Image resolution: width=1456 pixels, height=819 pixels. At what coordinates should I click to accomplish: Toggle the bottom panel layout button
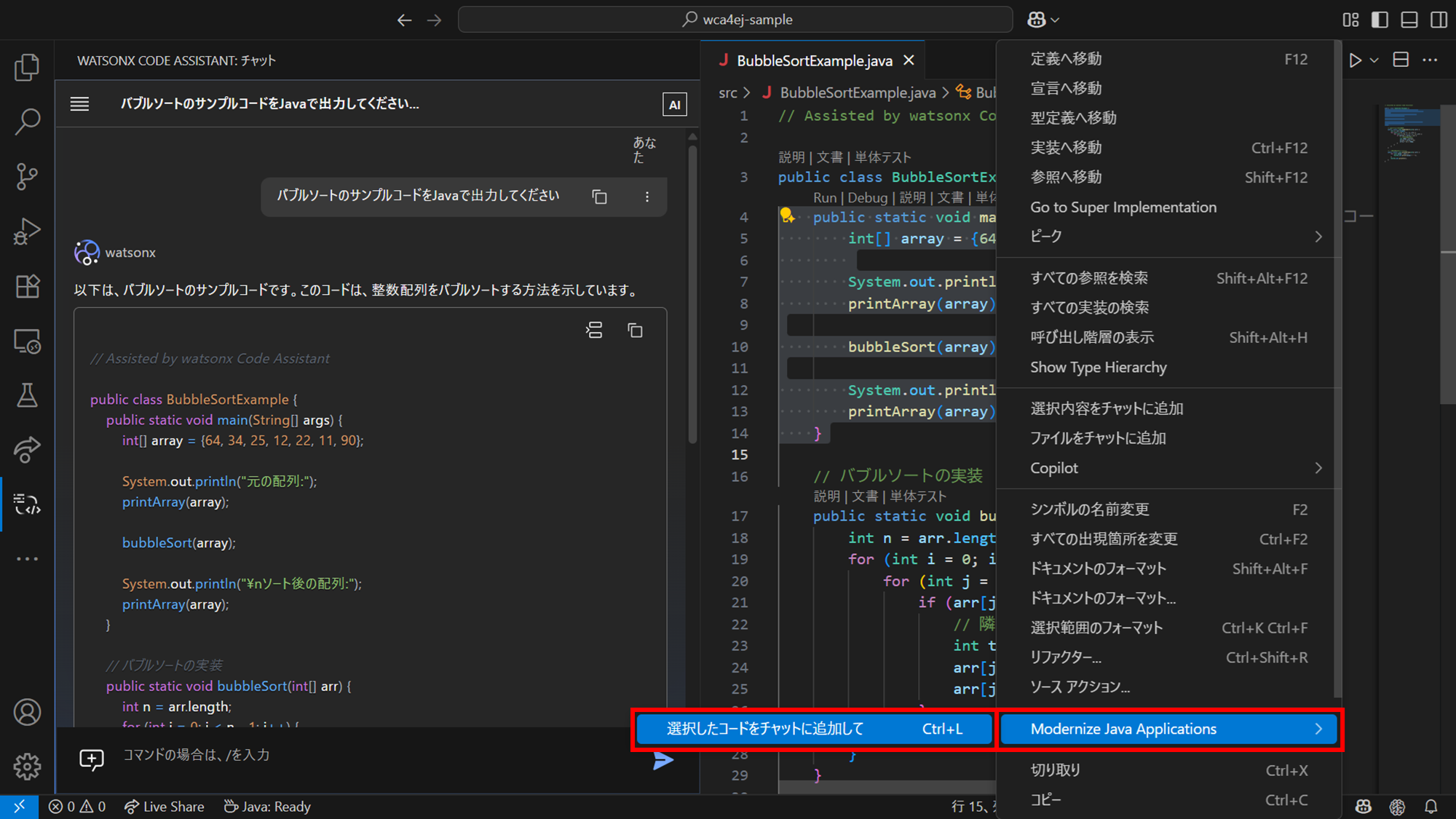click(x=1409, y=20)
